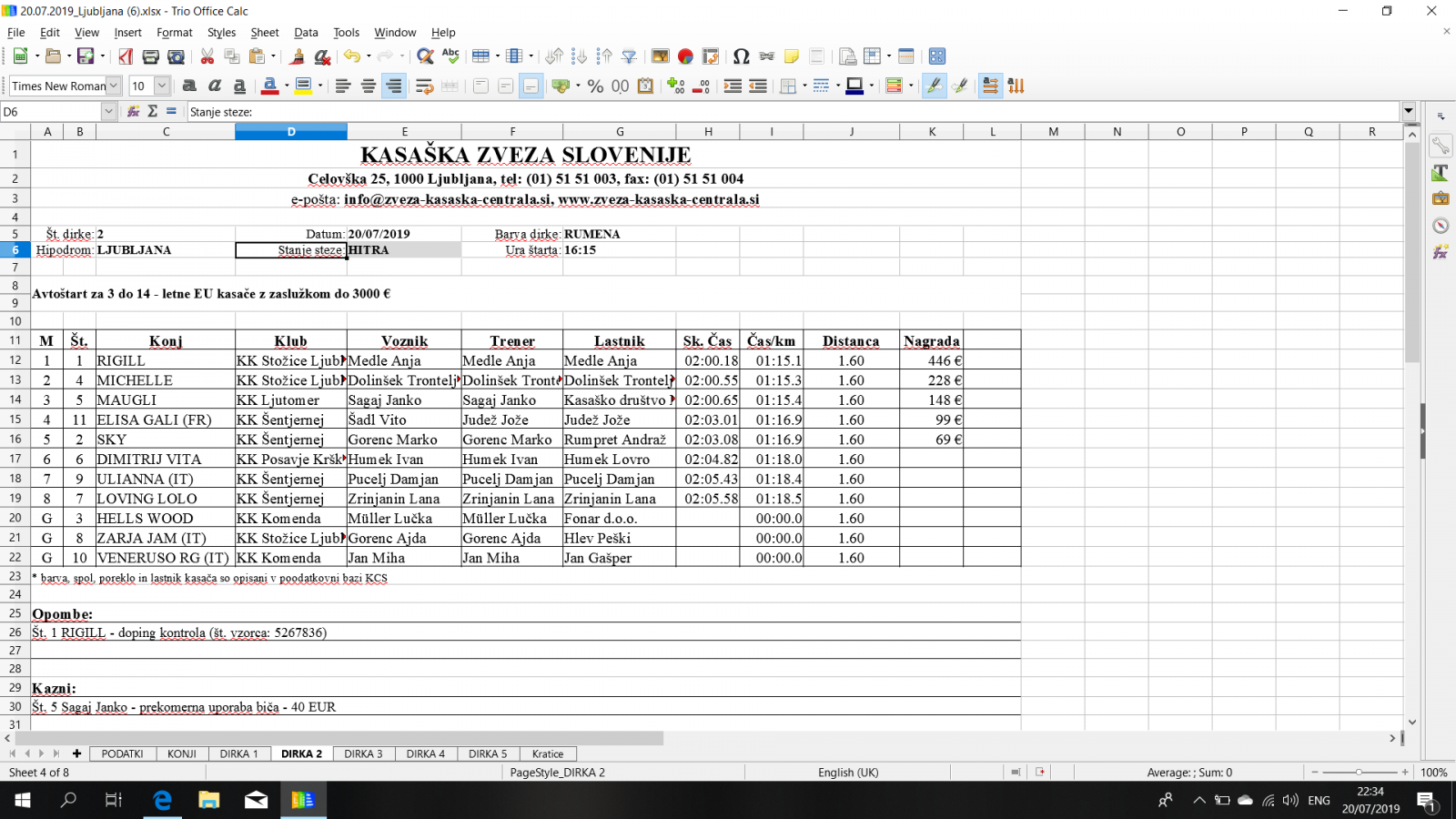Image resolution: width=1456 pixels, height=819 pixels.
Task: Click the Clone Formatting paintbrush icon
Action: tap(297, 56)
